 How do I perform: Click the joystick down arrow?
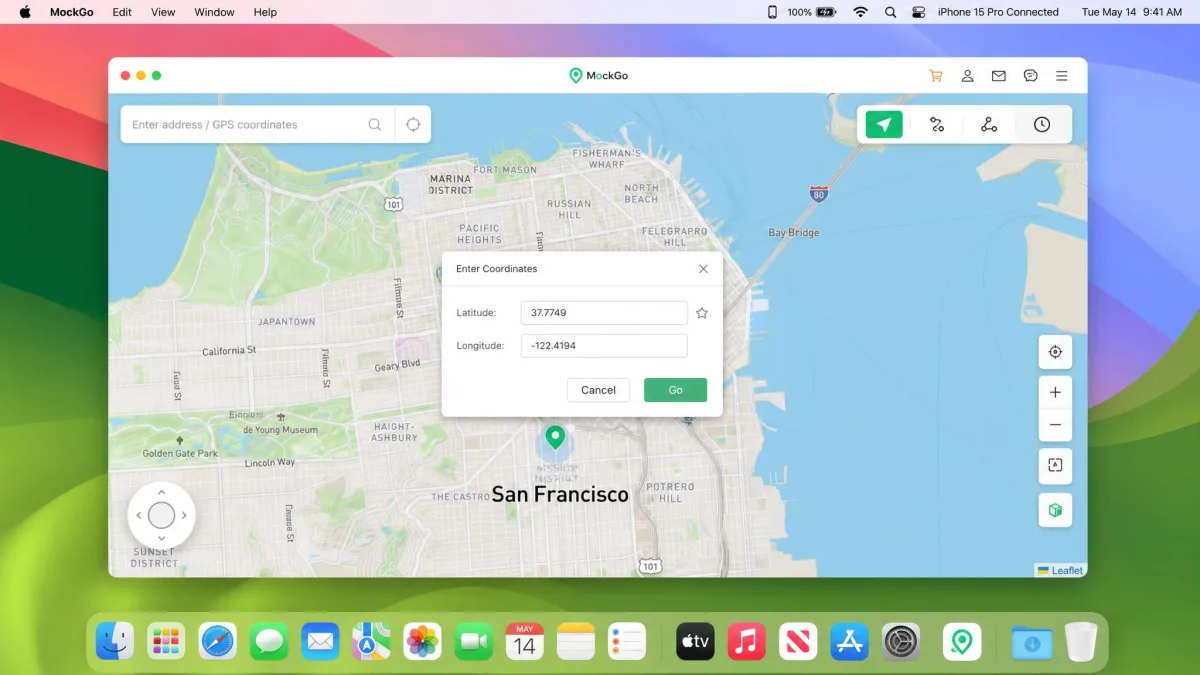162,539
